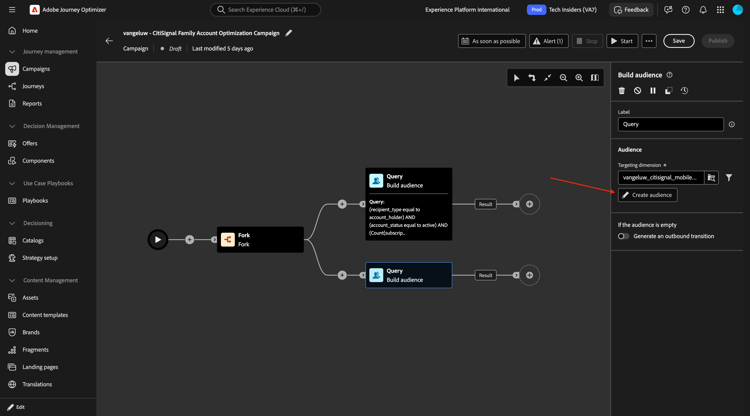
Task: Open targeting dimension picker icon
Action: (711, 178)
